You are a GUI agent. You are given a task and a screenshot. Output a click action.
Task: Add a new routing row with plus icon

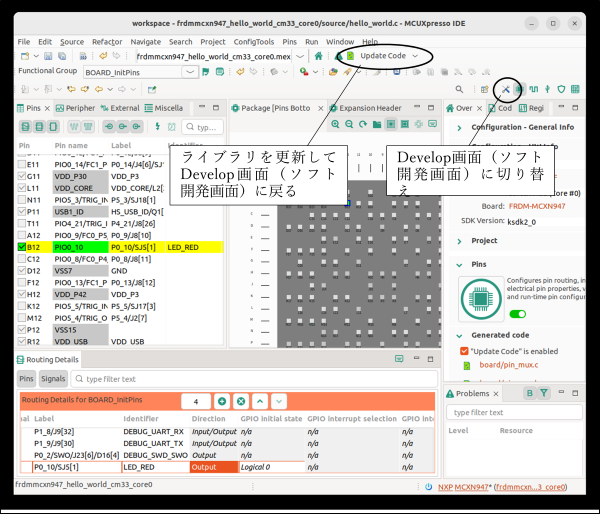pyautogui.click(x=221, y=400)
